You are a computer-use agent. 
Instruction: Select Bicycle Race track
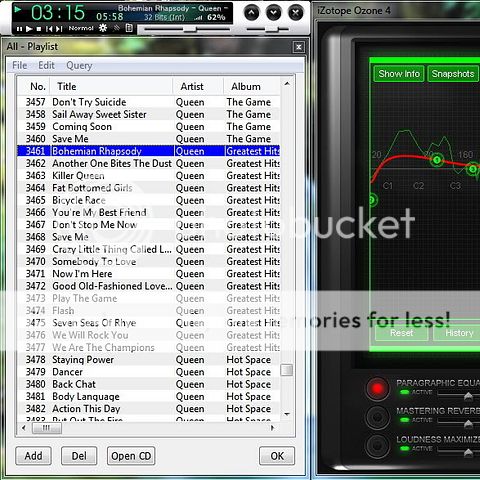(x=149, y=200)
